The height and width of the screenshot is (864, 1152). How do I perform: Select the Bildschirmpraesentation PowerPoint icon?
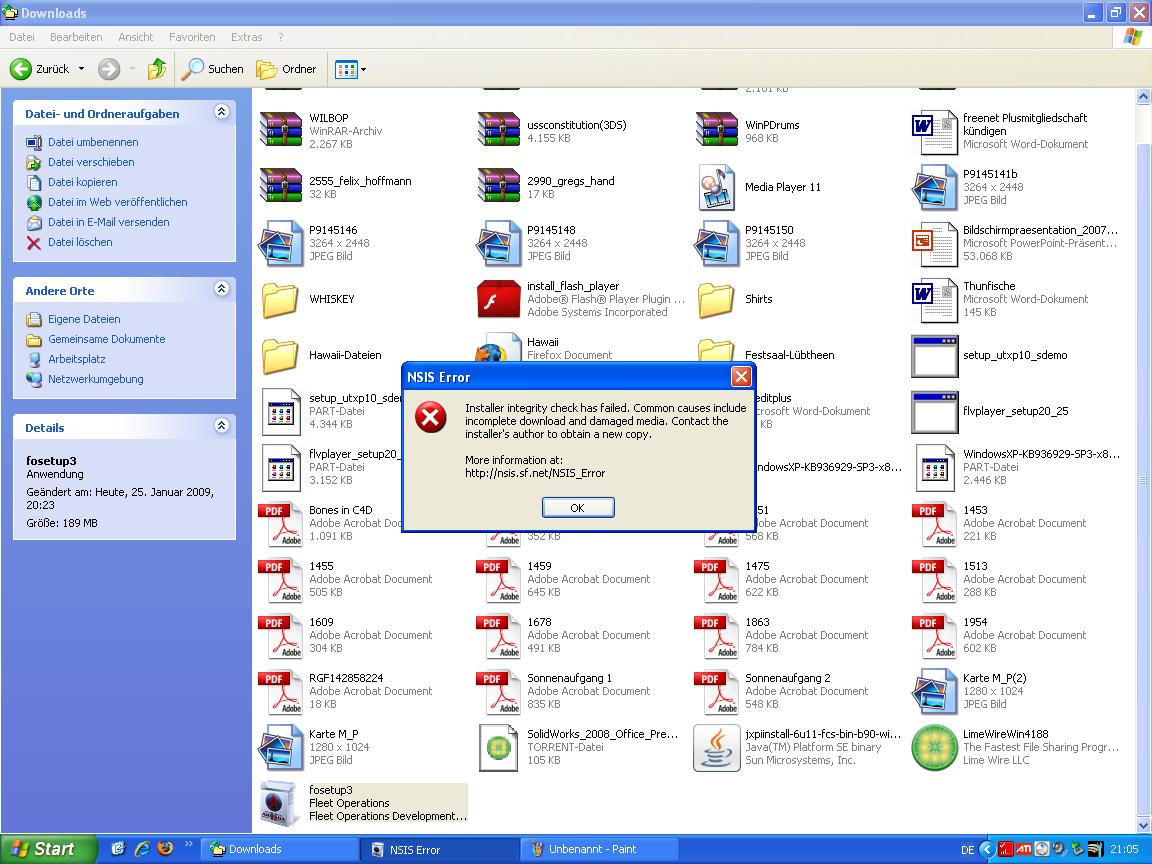(934, 243)
